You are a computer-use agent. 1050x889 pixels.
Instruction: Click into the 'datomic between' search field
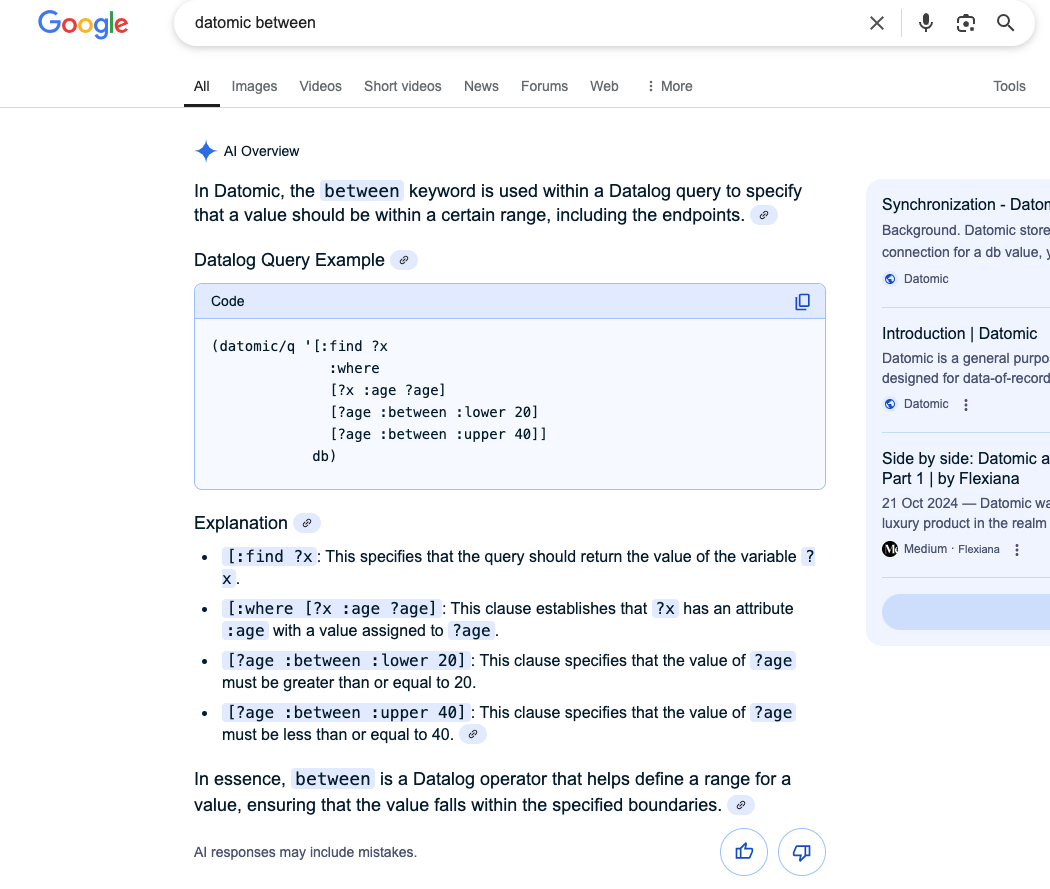(522, 23)
